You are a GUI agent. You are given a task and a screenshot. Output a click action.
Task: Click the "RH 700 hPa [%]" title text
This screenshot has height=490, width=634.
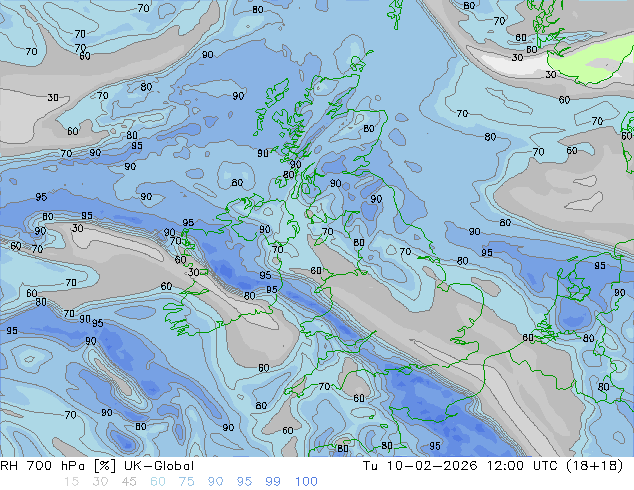coord(58,466)
